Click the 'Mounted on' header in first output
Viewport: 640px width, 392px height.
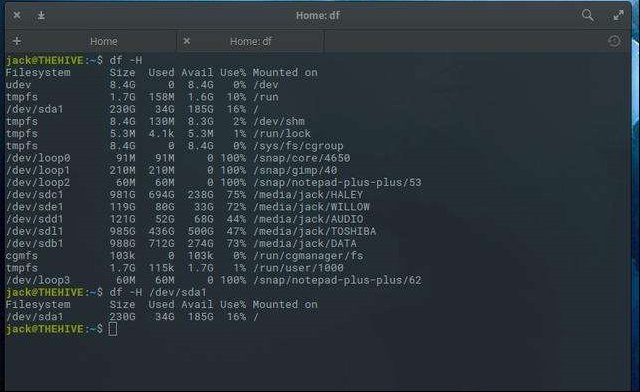(x=285, y=73)
